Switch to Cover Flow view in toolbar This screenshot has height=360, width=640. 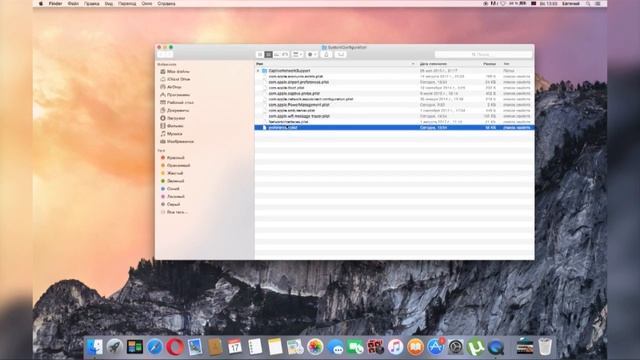[285, 54]
